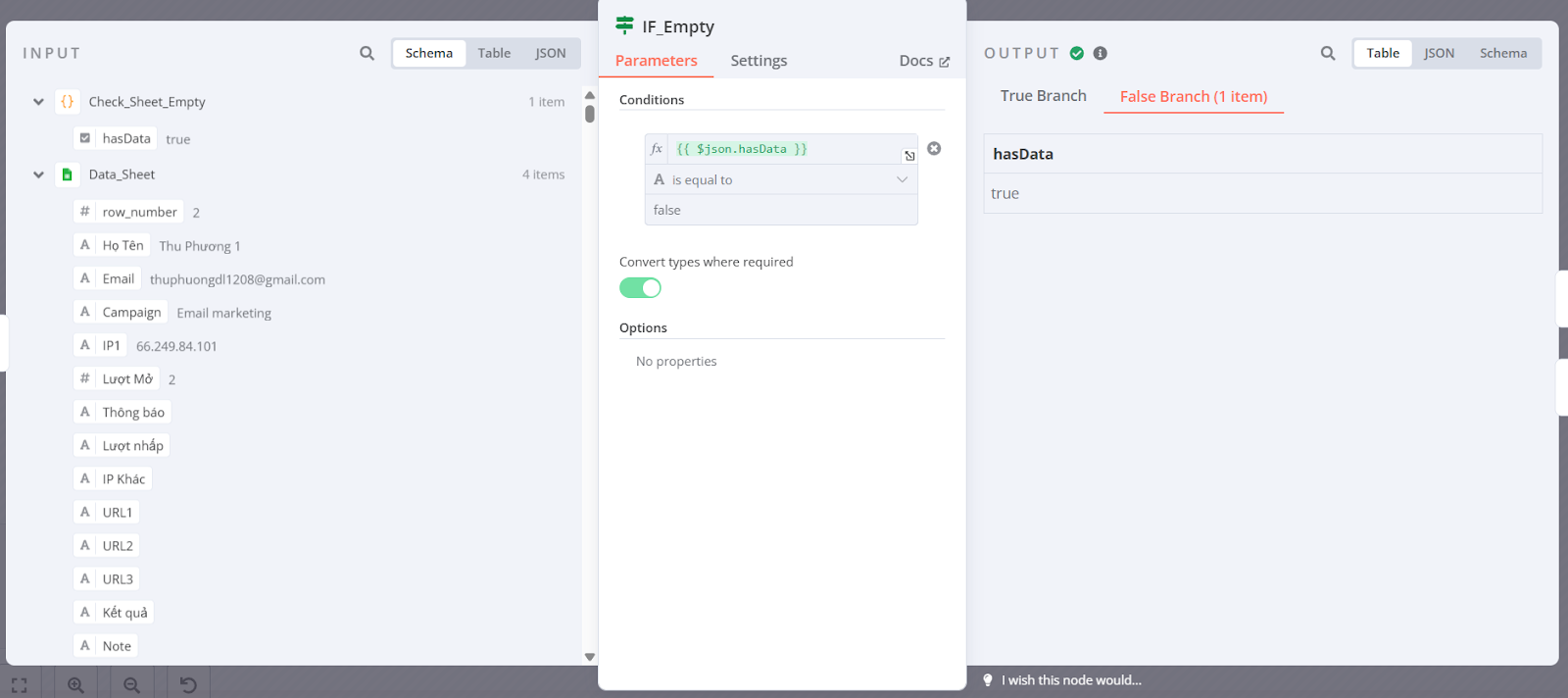Click the external link icon beside Docs
1568x698 pixels.
(945, 62)
